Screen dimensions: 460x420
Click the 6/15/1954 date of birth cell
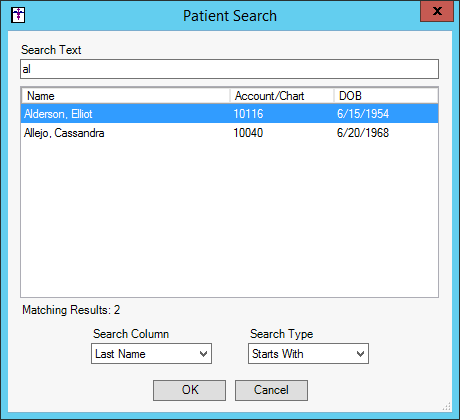[363, 114]
